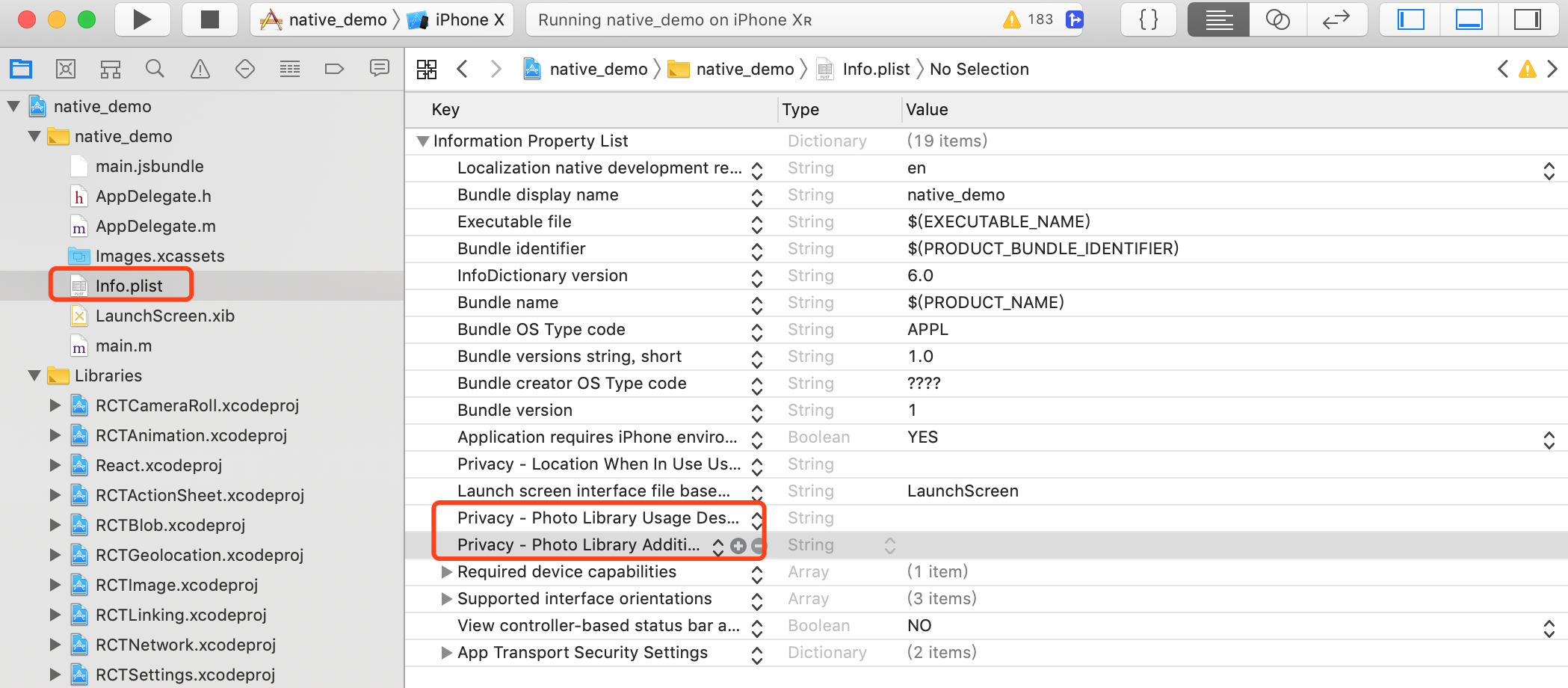This screenshot has width=1568, height=688.
Task: Click native_demo project in jump bar
Action: (585, 69)
